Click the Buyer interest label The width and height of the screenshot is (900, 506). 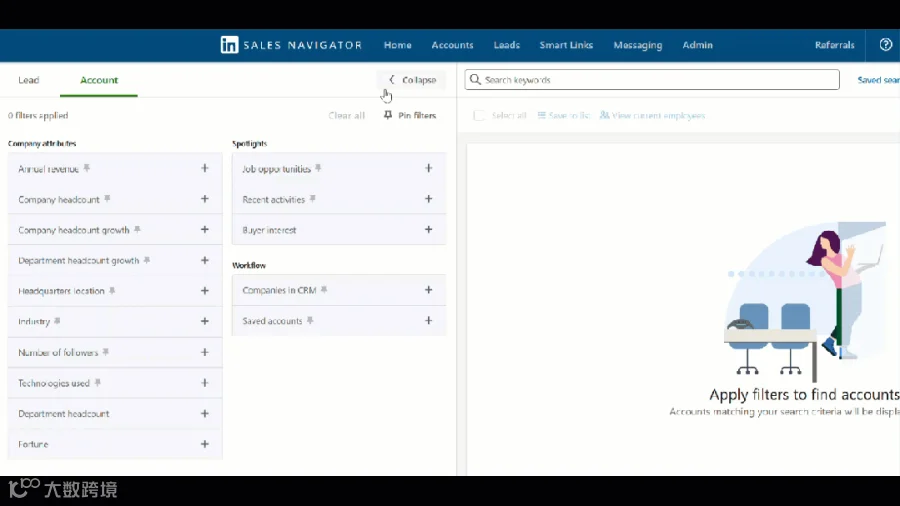coord(269,230)
